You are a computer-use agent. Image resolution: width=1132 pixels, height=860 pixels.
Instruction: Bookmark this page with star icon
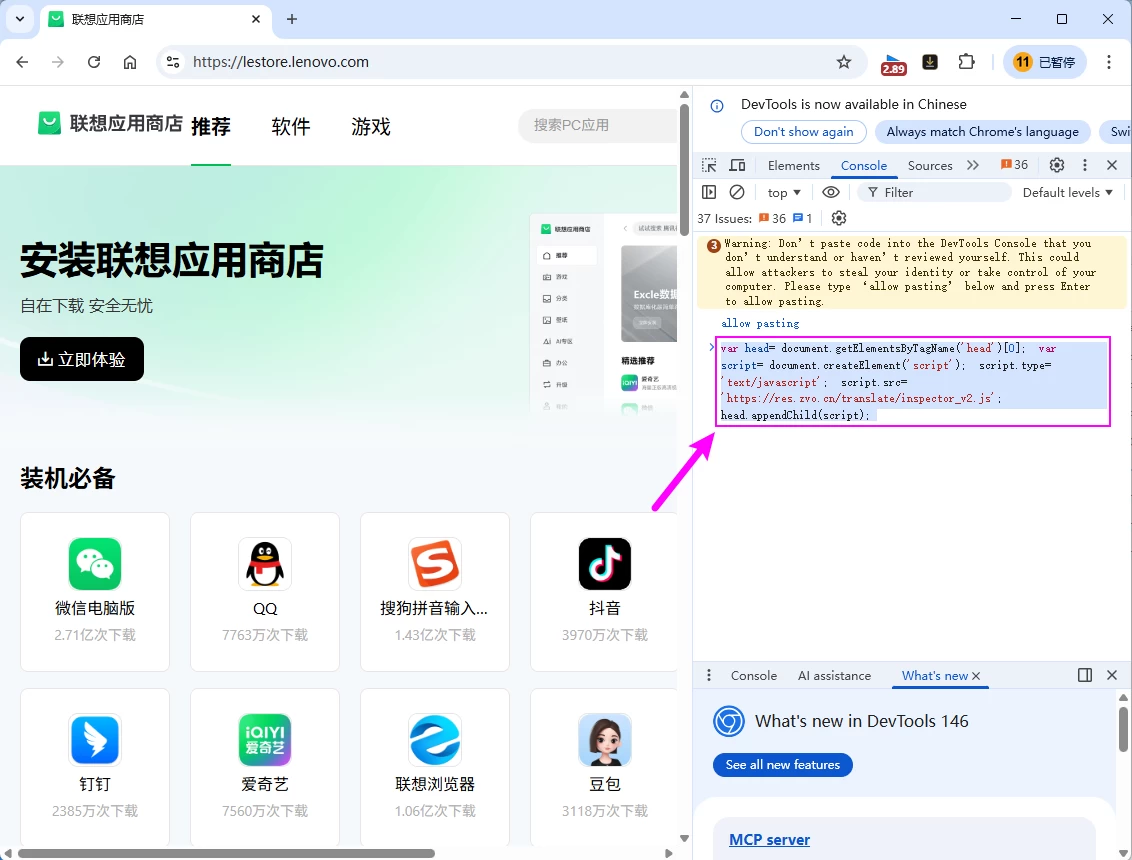click(x=843, y=62)
